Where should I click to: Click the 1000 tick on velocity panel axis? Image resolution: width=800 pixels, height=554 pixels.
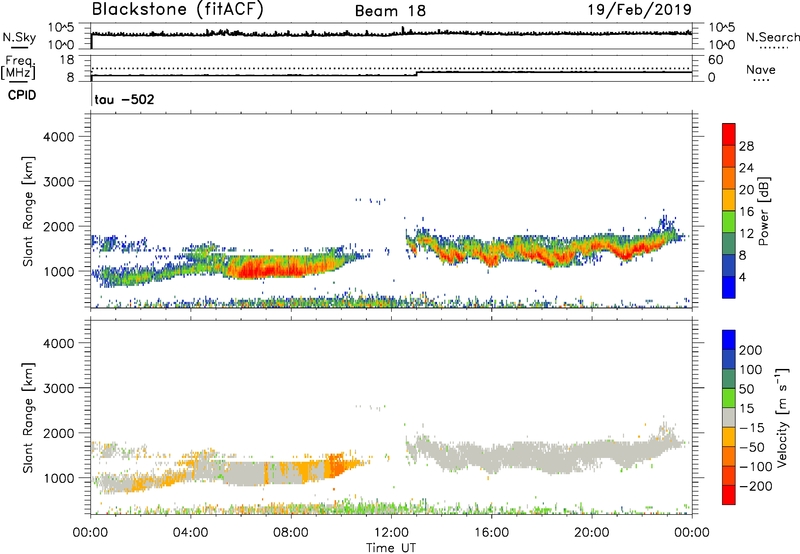tap(58, 478)
